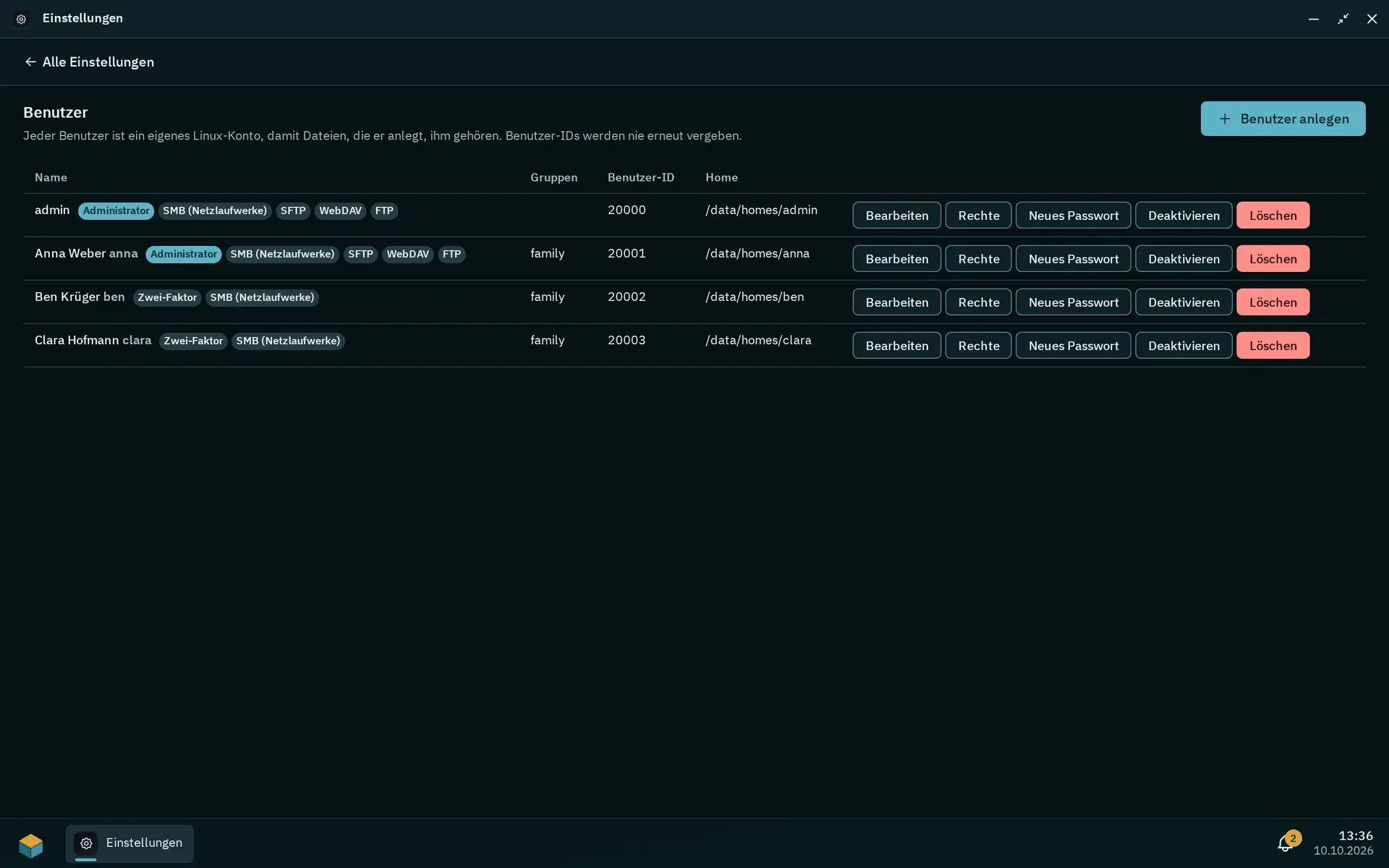Click the Einstellungen gear icon in the taskbar
This screenshot has height=868, width=1389.
click(86, 843)
